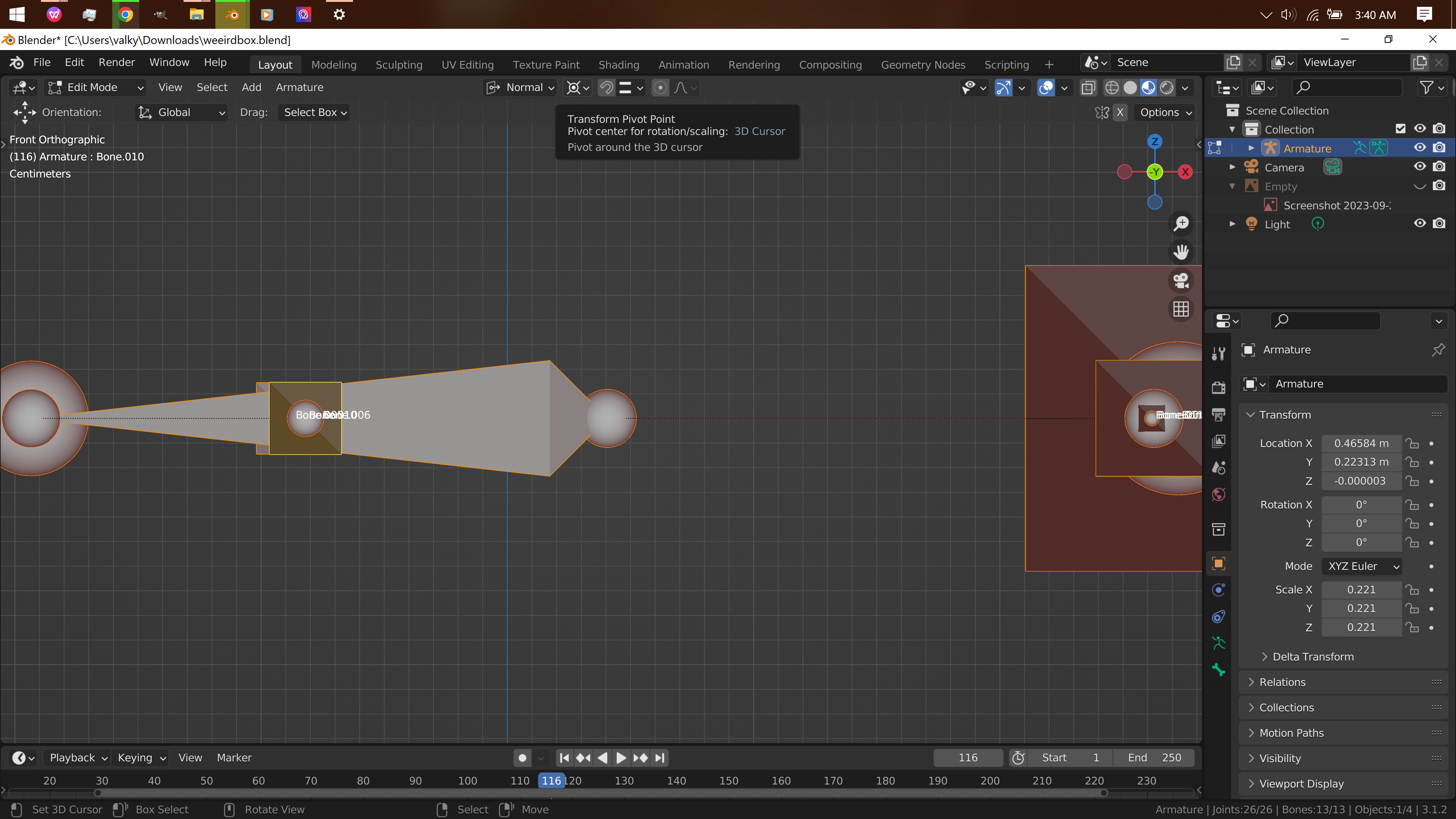The image size is (1456, 819).
Task: Toggle X-axis mirror in the header
Action: [x=1120, y=113]
